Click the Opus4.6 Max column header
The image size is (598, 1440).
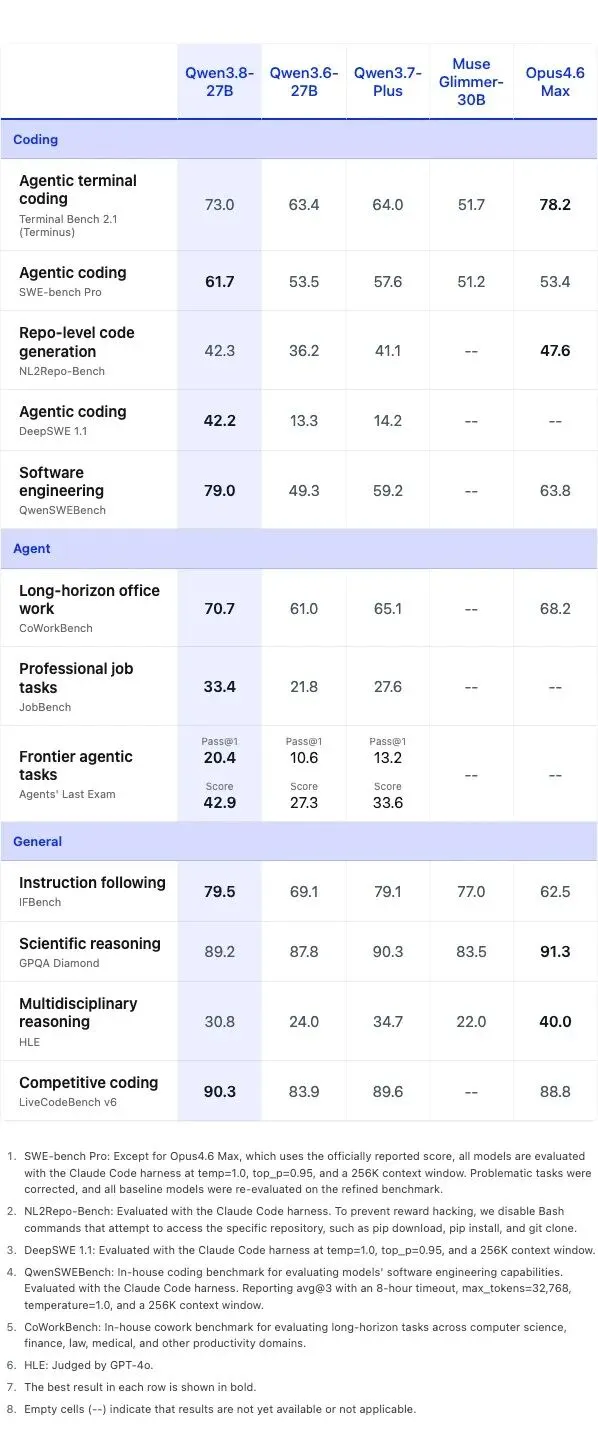coord(555,81)
